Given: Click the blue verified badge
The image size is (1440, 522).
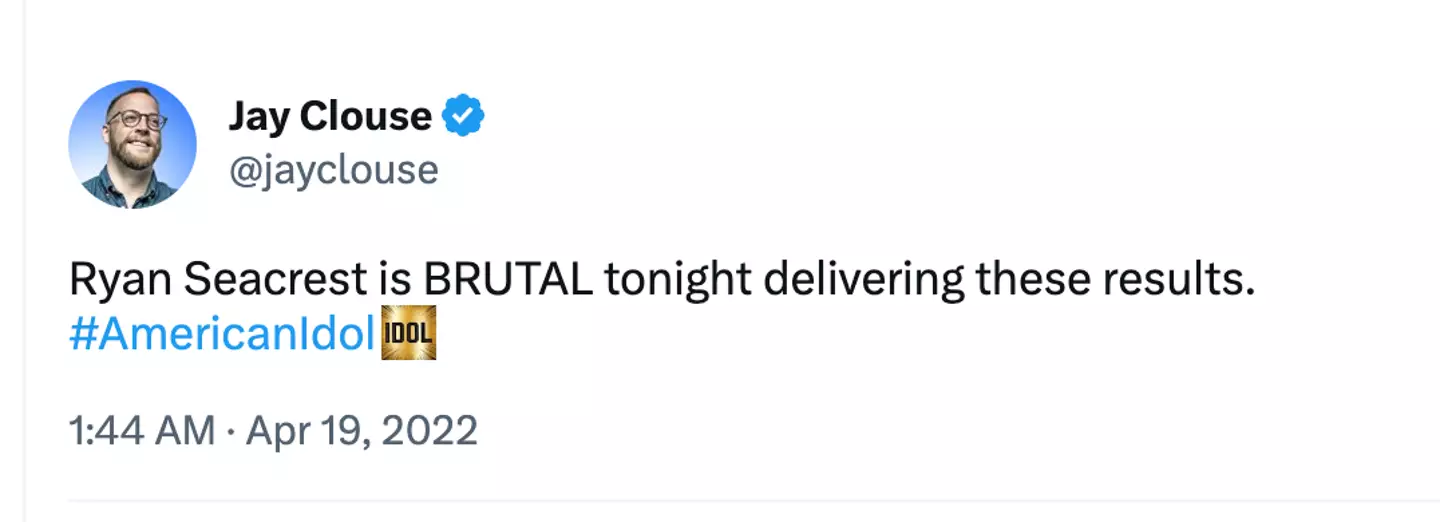Looking at the screenshot, I should coord(463,117).
